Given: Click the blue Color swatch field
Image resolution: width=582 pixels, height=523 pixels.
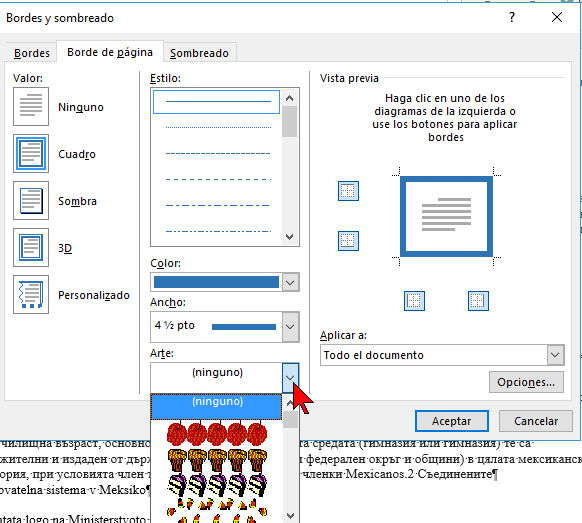Looking at the screenshot, I should tap(216, 282).
